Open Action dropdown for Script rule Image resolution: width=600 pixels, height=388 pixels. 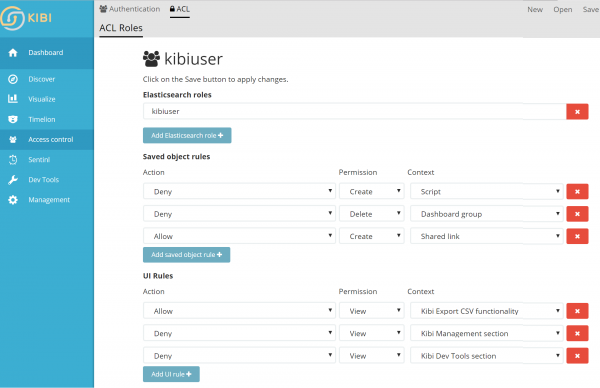click(239, 191)
